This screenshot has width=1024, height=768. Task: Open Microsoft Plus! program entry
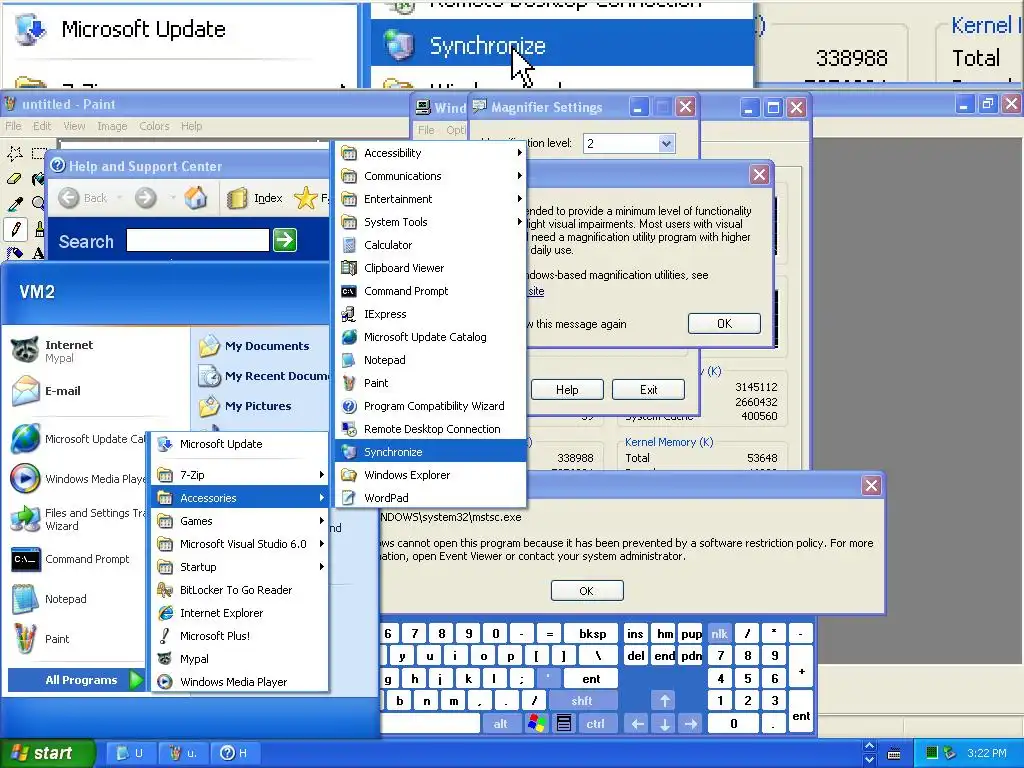(x=240, y=635)
